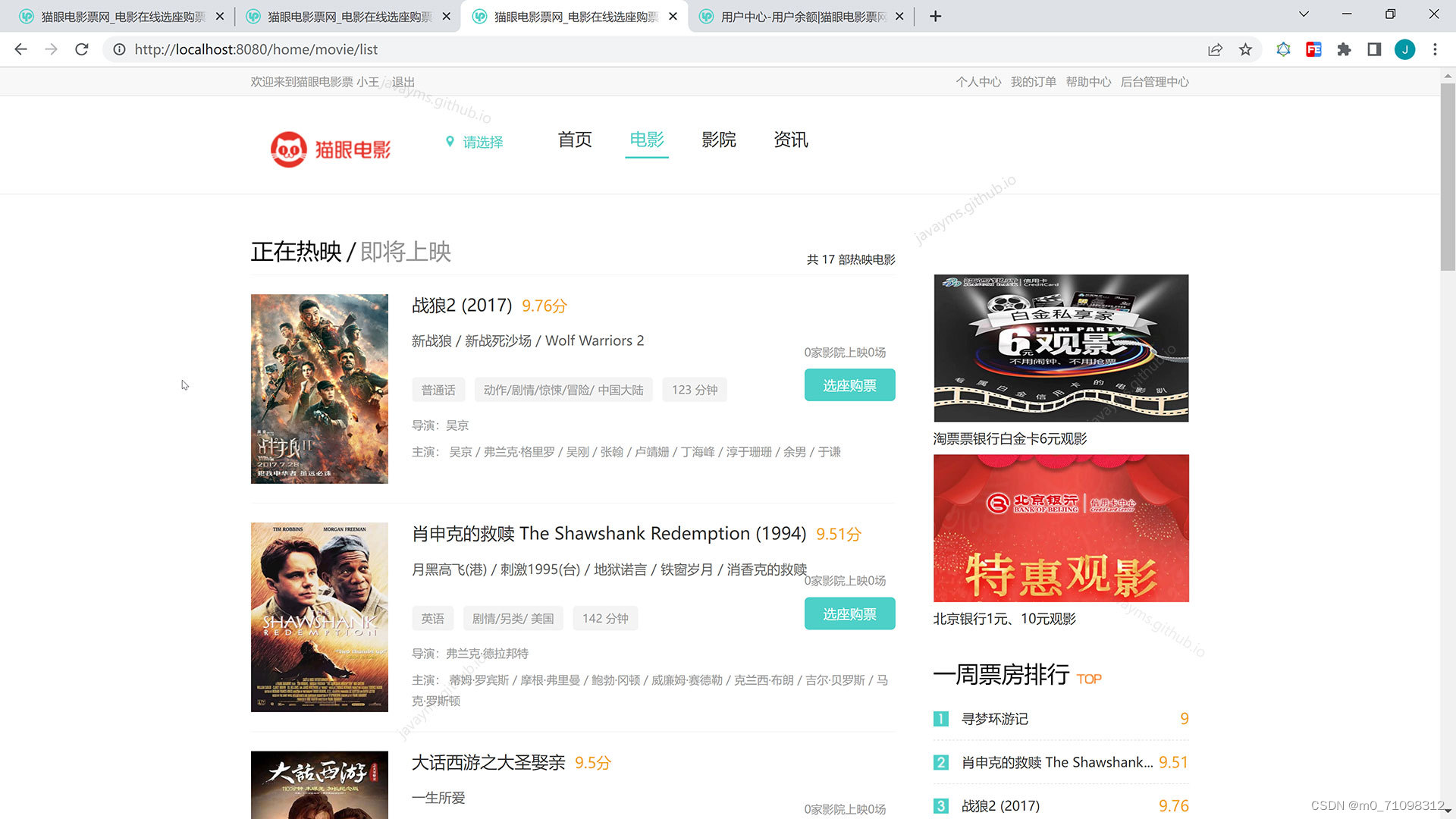This screenshot has width=1456, height=819.
Task: Click the 猫眼电影 logo
Action: (x=331, y=149)
